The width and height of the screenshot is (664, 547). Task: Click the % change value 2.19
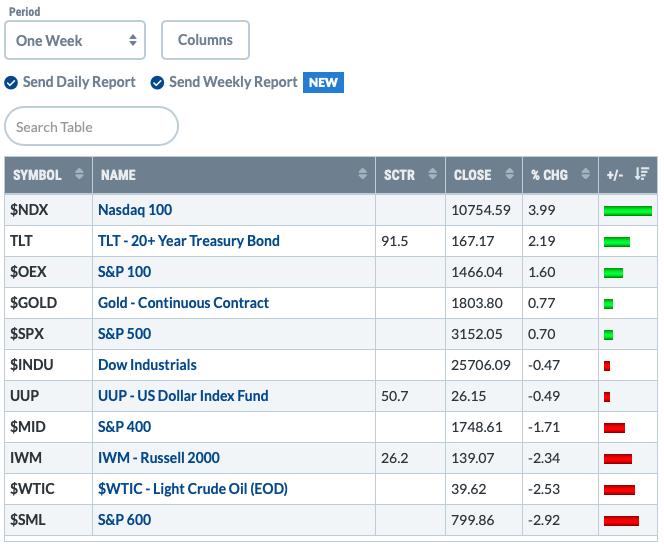(x=541, y=241)
